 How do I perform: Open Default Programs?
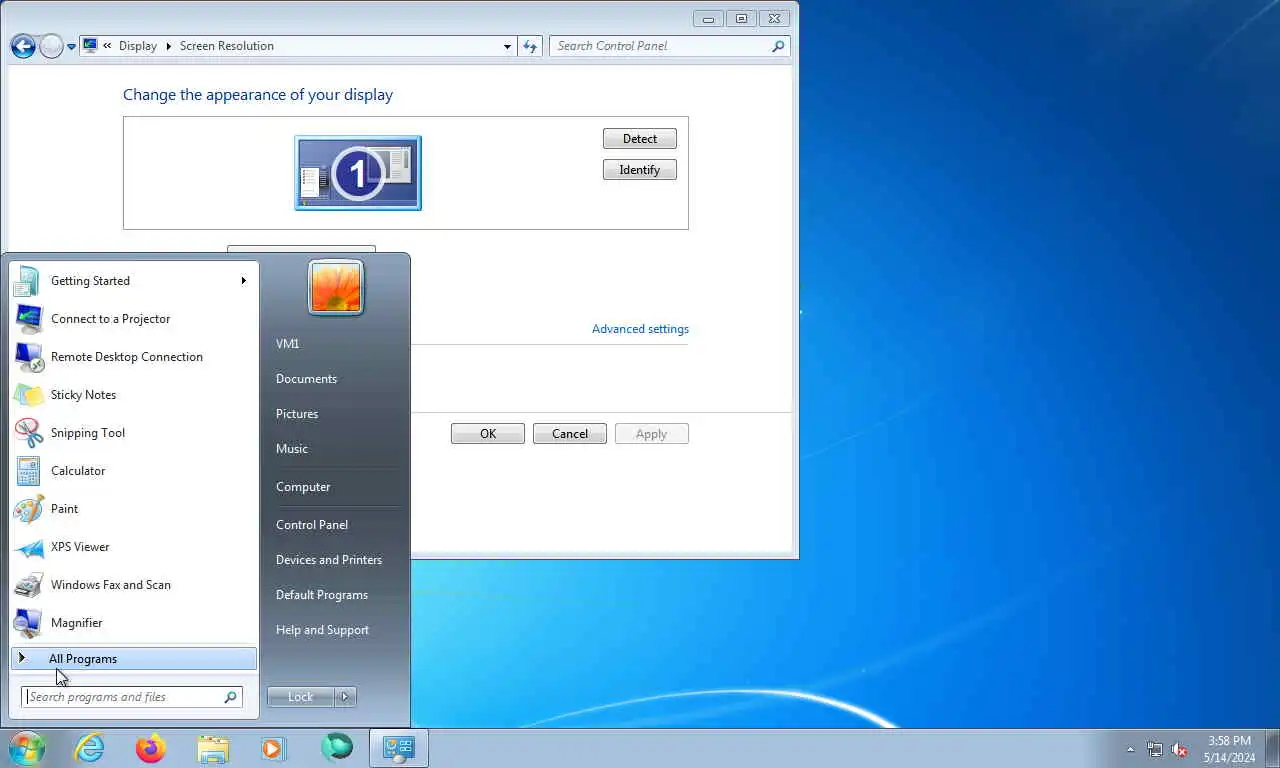coord(322,595)
